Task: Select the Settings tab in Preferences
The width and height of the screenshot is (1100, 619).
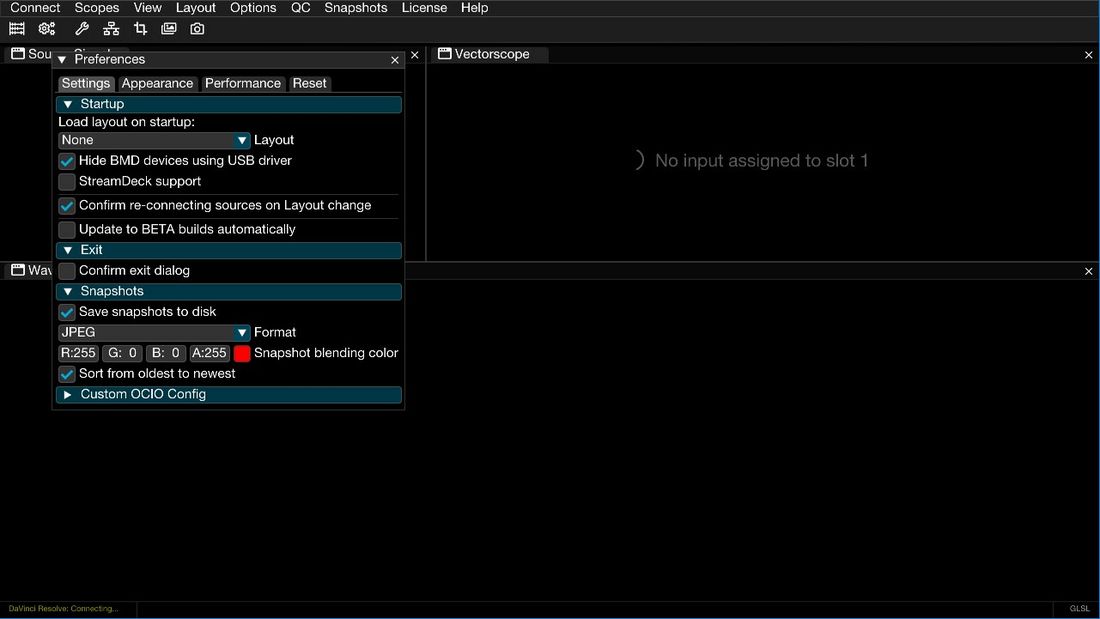Action: (86, 84)
